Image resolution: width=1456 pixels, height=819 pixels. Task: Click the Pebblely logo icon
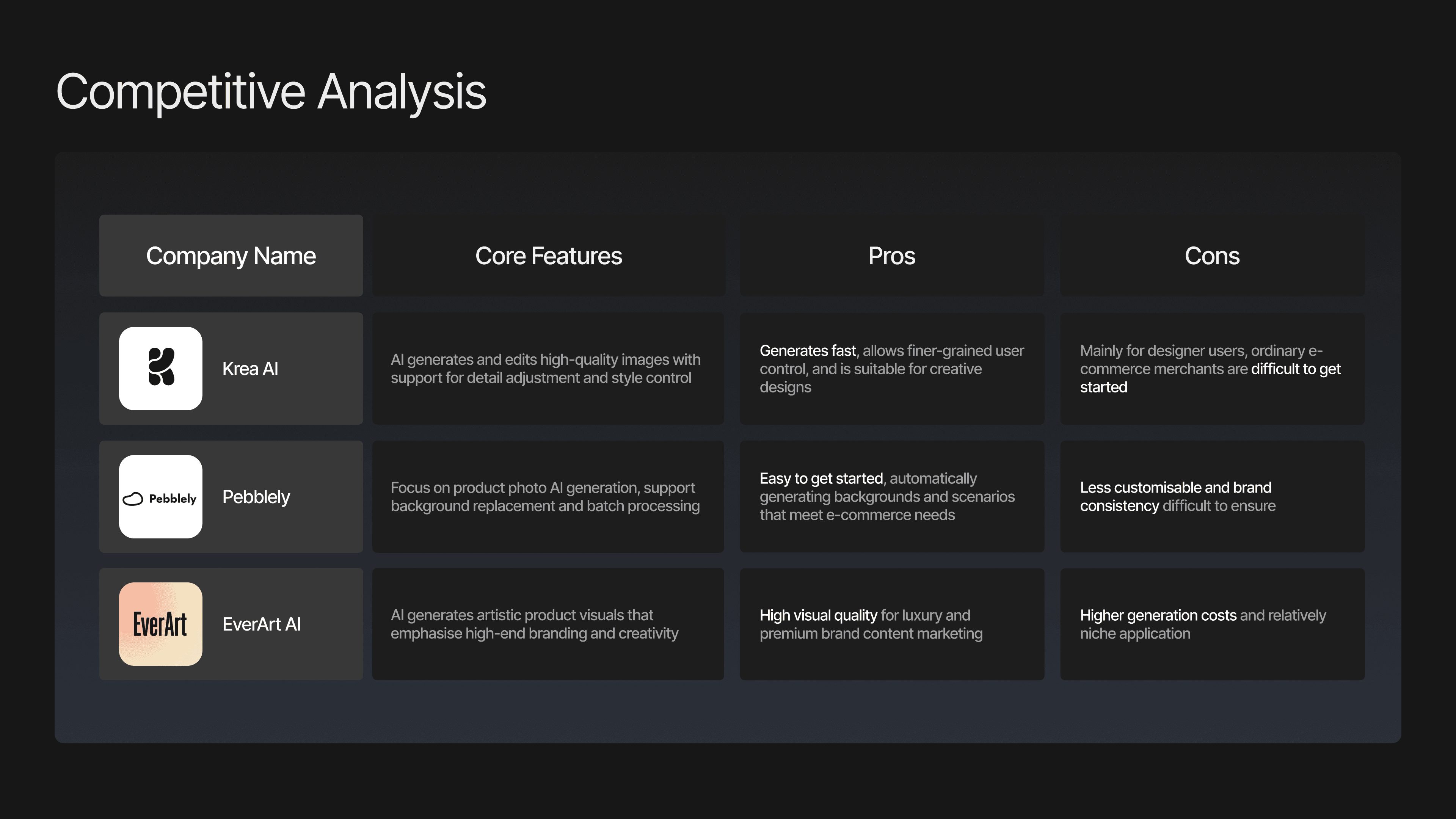coord(160,497)
